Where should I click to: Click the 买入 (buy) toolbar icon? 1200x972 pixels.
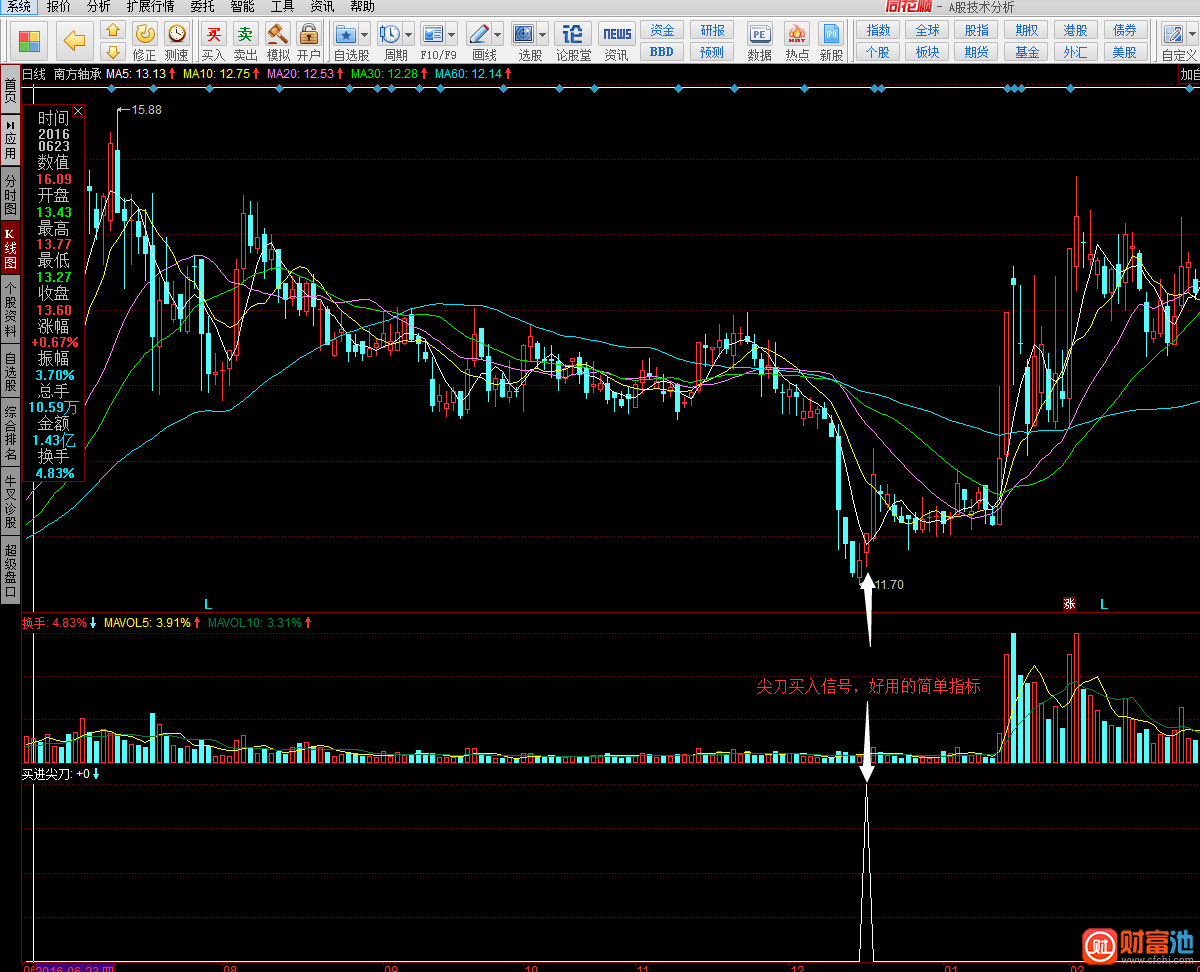pos(213,36)
